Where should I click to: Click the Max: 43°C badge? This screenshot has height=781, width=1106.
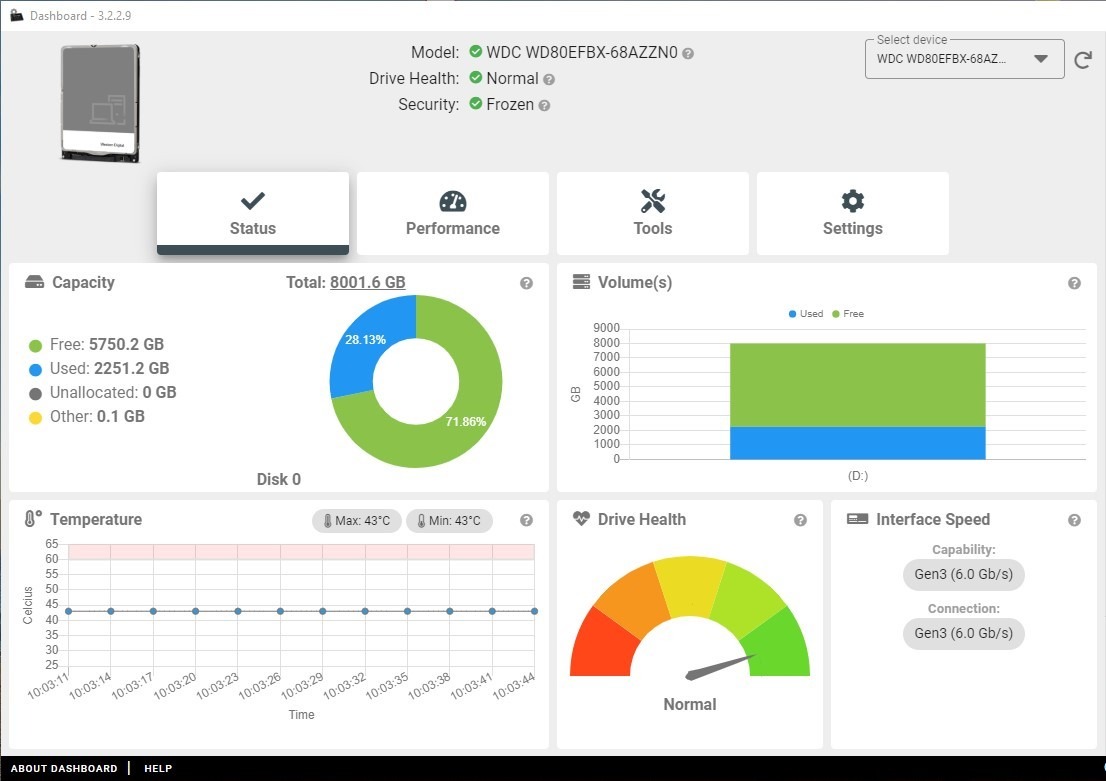coord(357,521)
